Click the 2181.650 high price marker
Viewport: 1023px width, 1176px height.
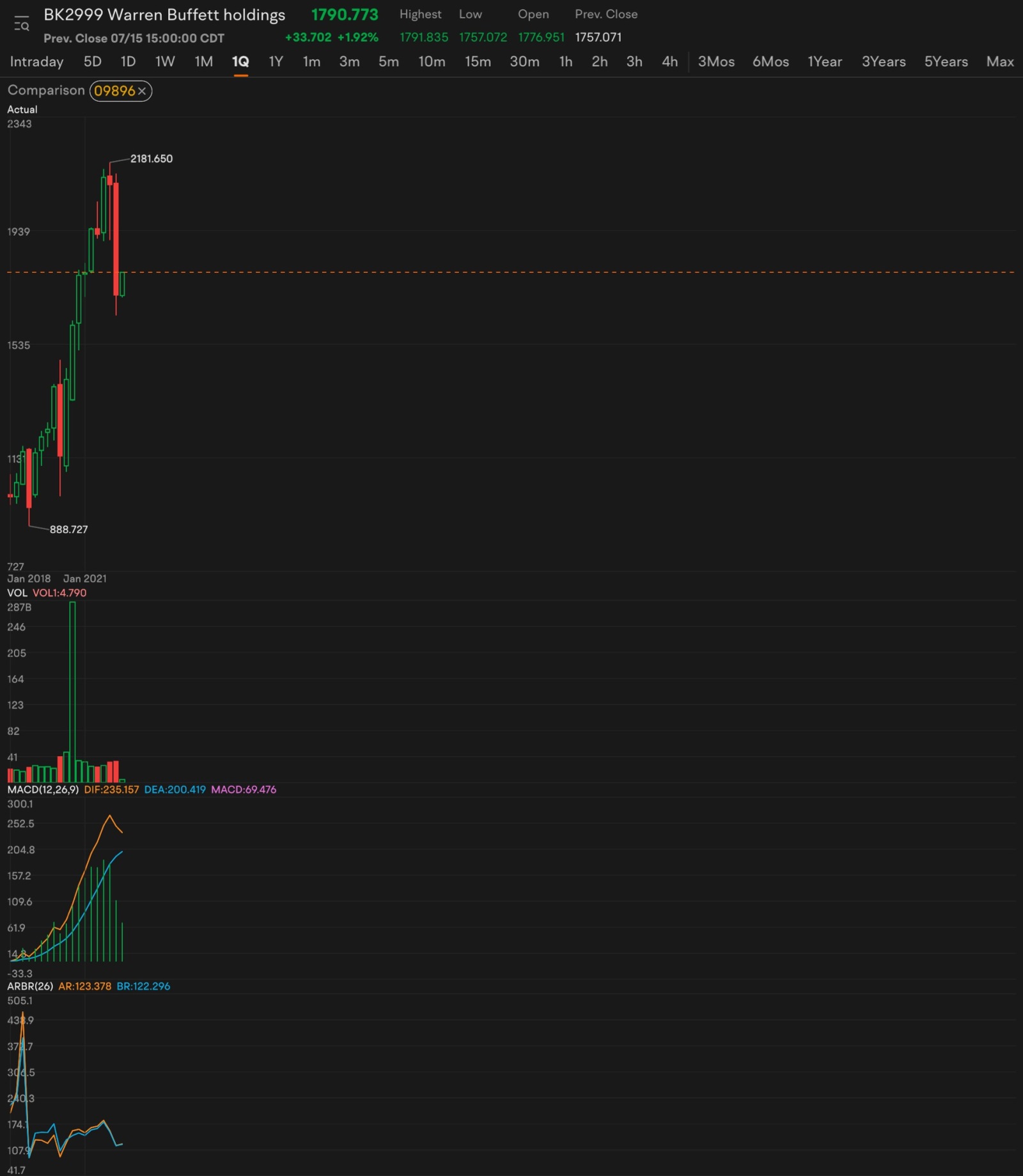[152, 159]
